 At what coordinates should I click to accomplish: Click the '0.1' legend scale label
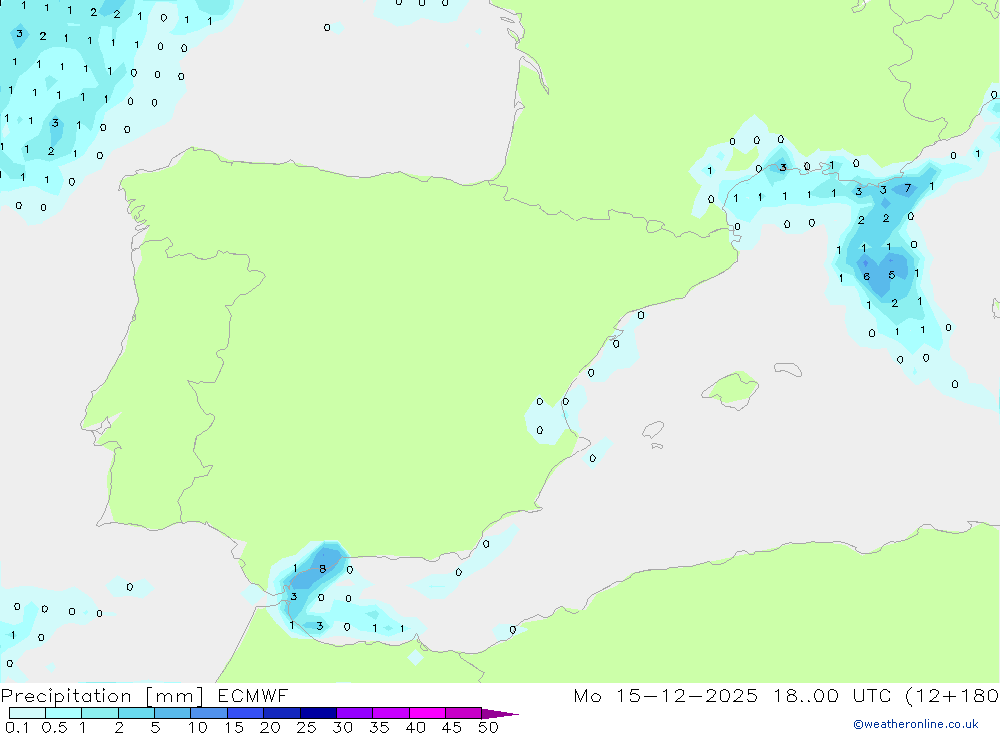point(17,727)
